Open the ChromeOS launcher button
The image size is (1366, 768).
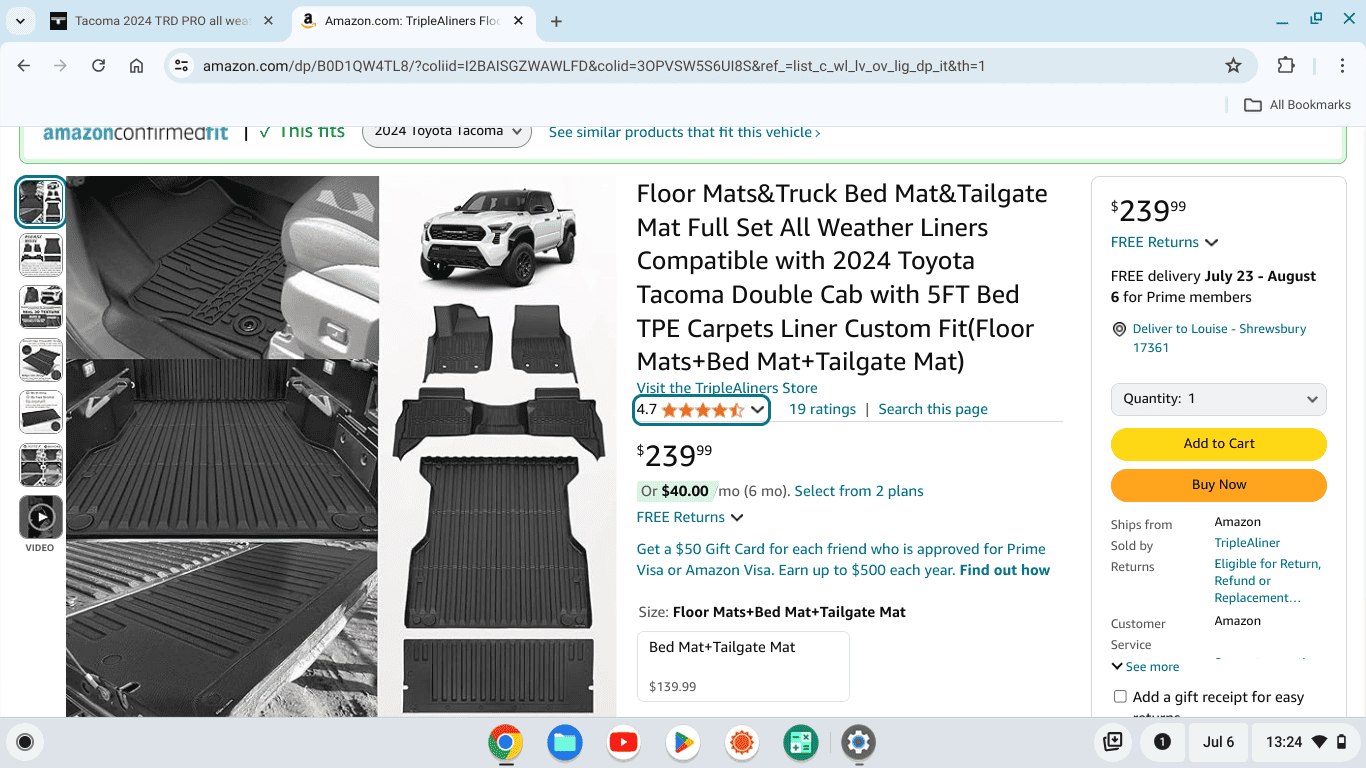25,742
